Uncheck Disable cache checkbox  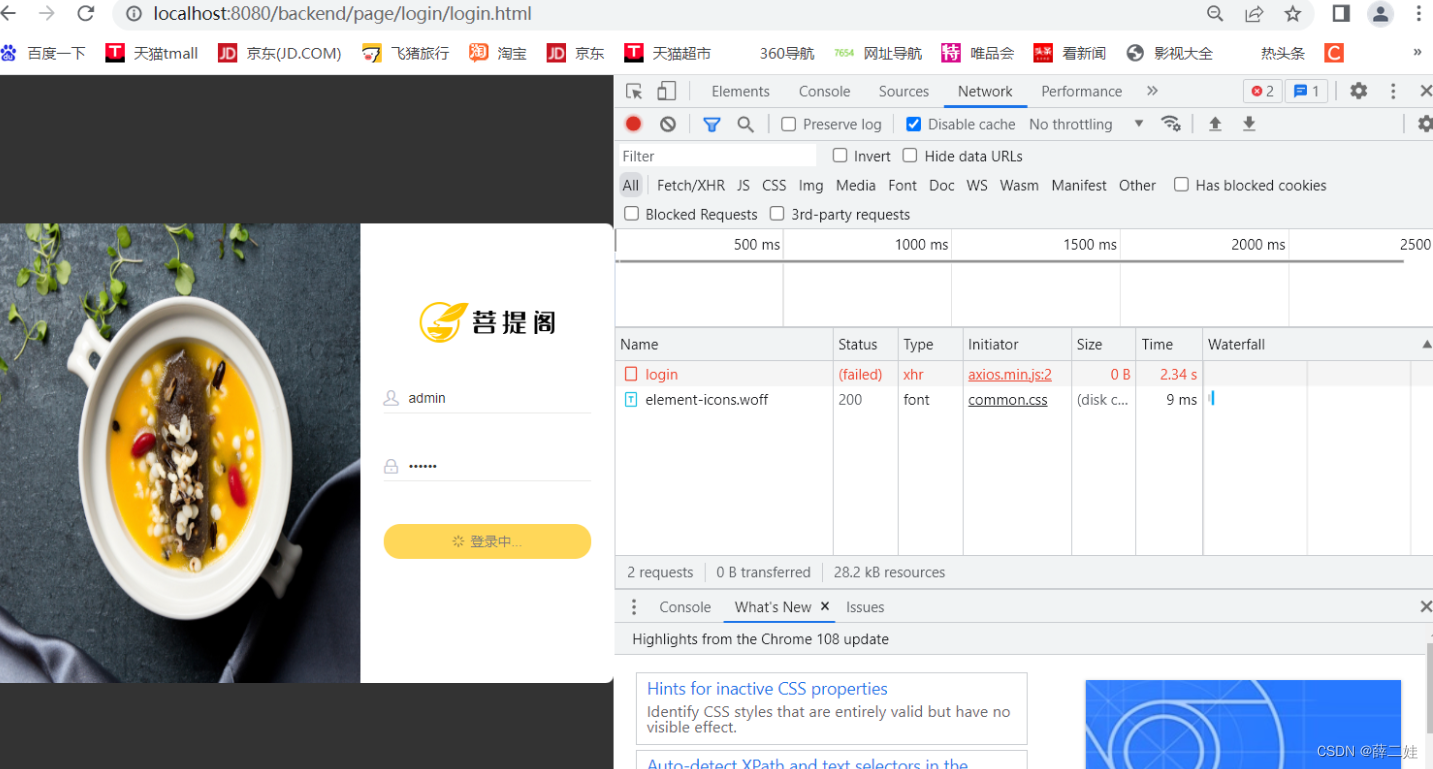[x=913, y=124]
